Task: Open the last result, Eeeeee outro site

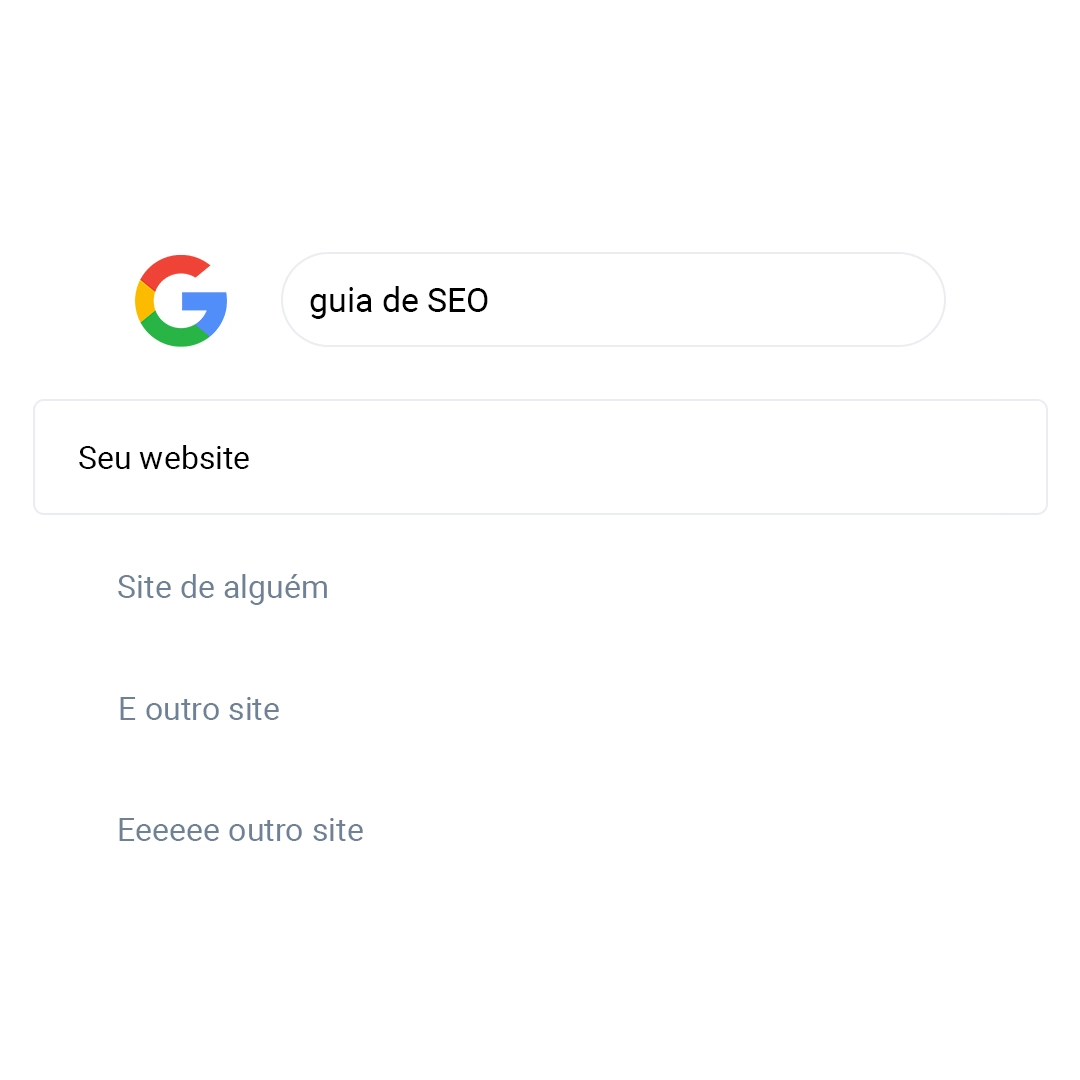Action: pyautogui.click(x=240, y=830)
